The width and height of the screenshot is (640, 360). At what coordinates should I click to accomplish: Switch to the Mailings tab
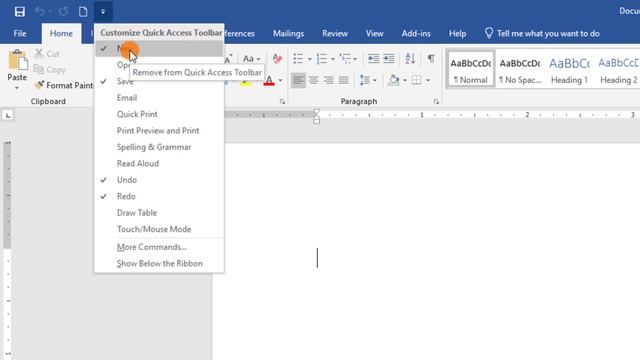click(x=288, y=33)
